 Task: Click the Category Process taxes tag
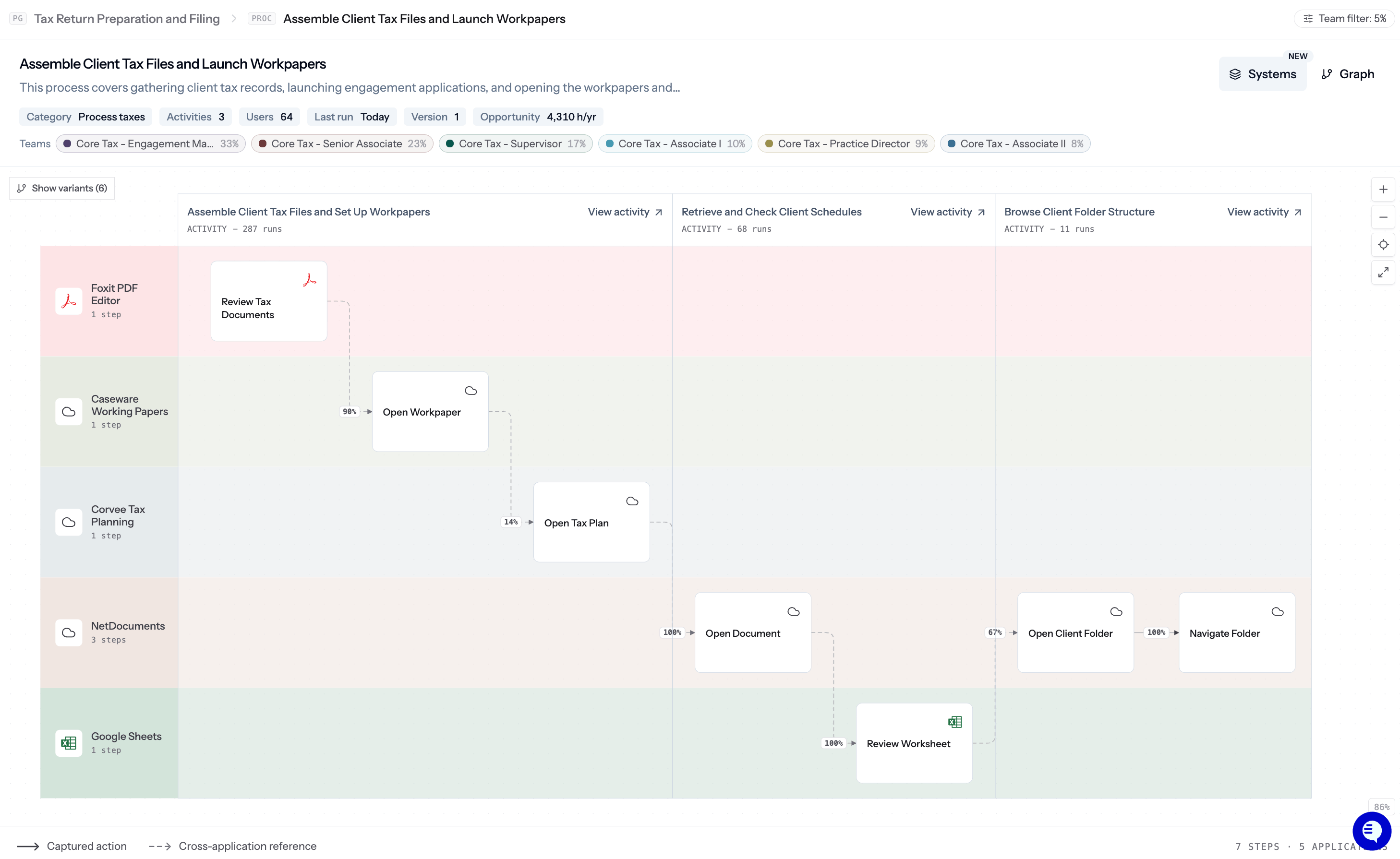tap(86, 117)
